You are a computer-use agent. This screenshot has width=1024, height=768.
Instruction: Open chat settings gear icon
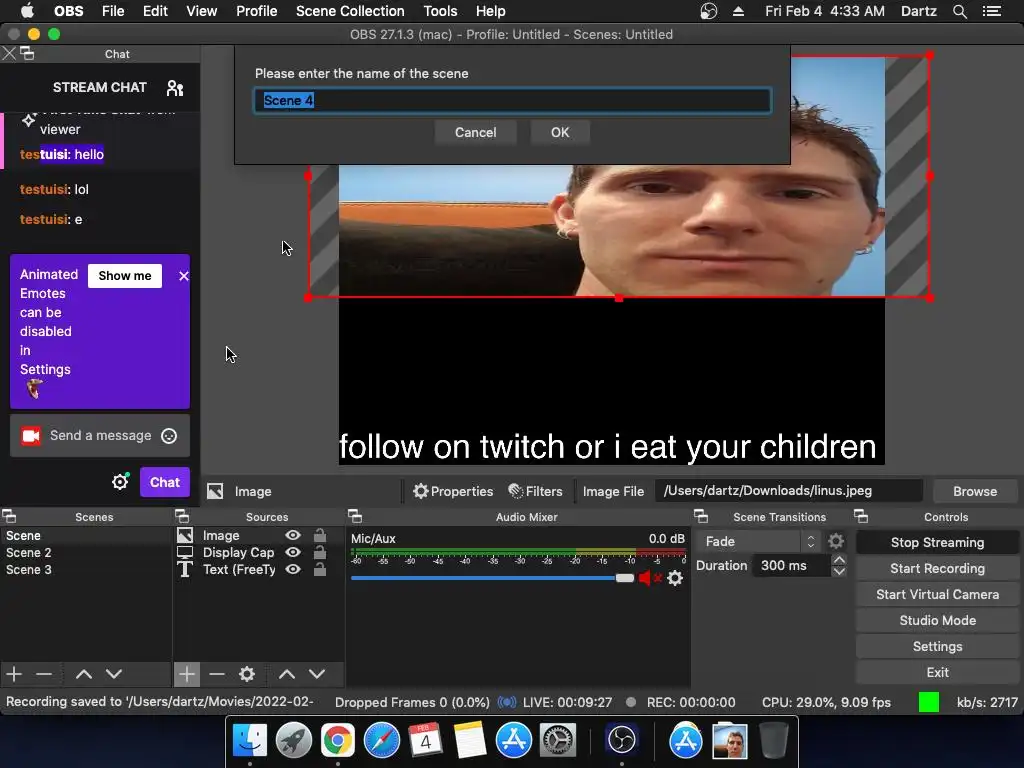click(120, 482)
